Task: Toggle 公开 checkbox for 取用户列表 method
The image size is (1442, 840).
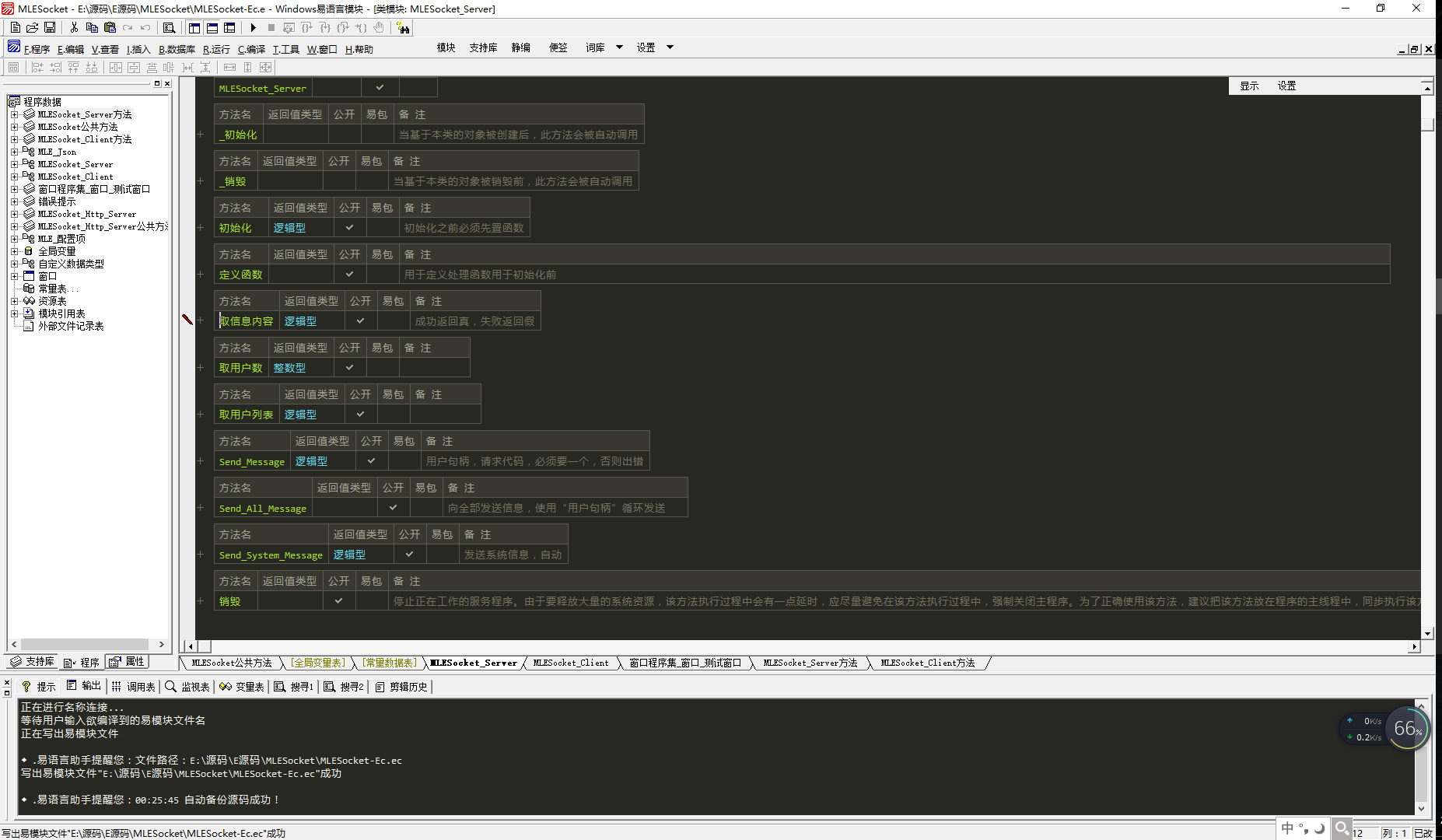Action: [x=360, y=415]
